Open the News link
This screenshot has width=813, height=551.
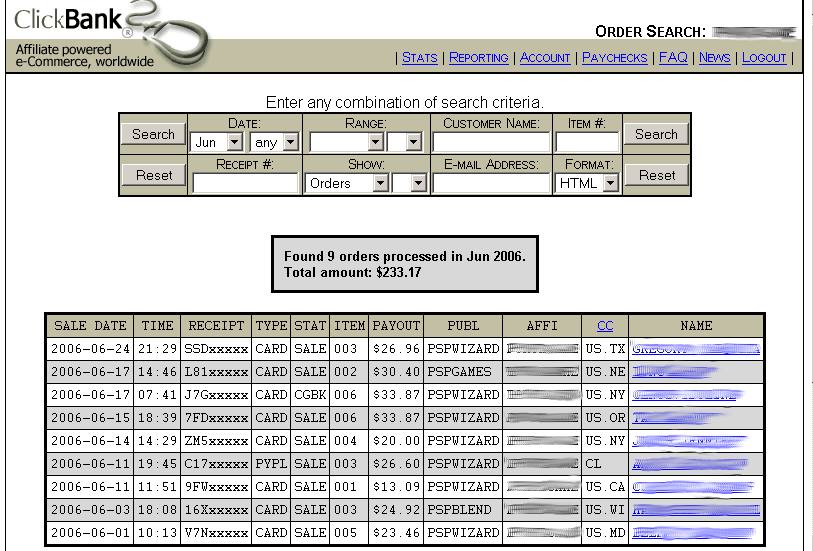click(x=714, y=58)
